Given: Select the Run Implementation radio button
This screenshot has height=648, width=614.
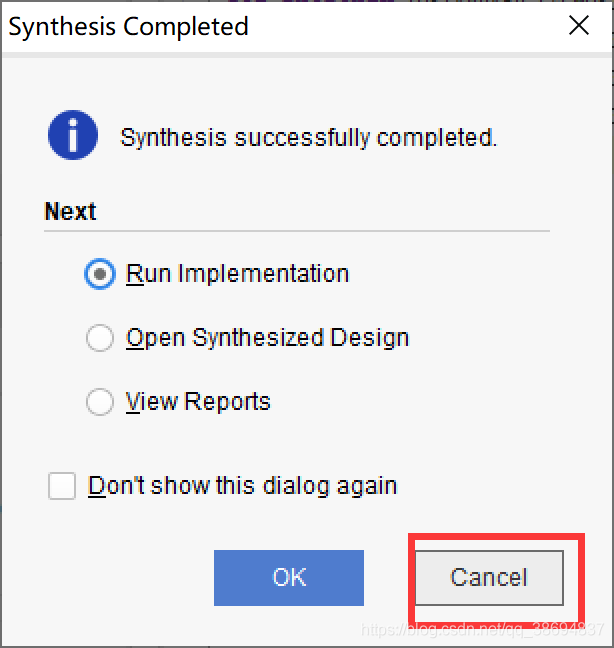Looking at the screenshot, I should pos(100,274).
